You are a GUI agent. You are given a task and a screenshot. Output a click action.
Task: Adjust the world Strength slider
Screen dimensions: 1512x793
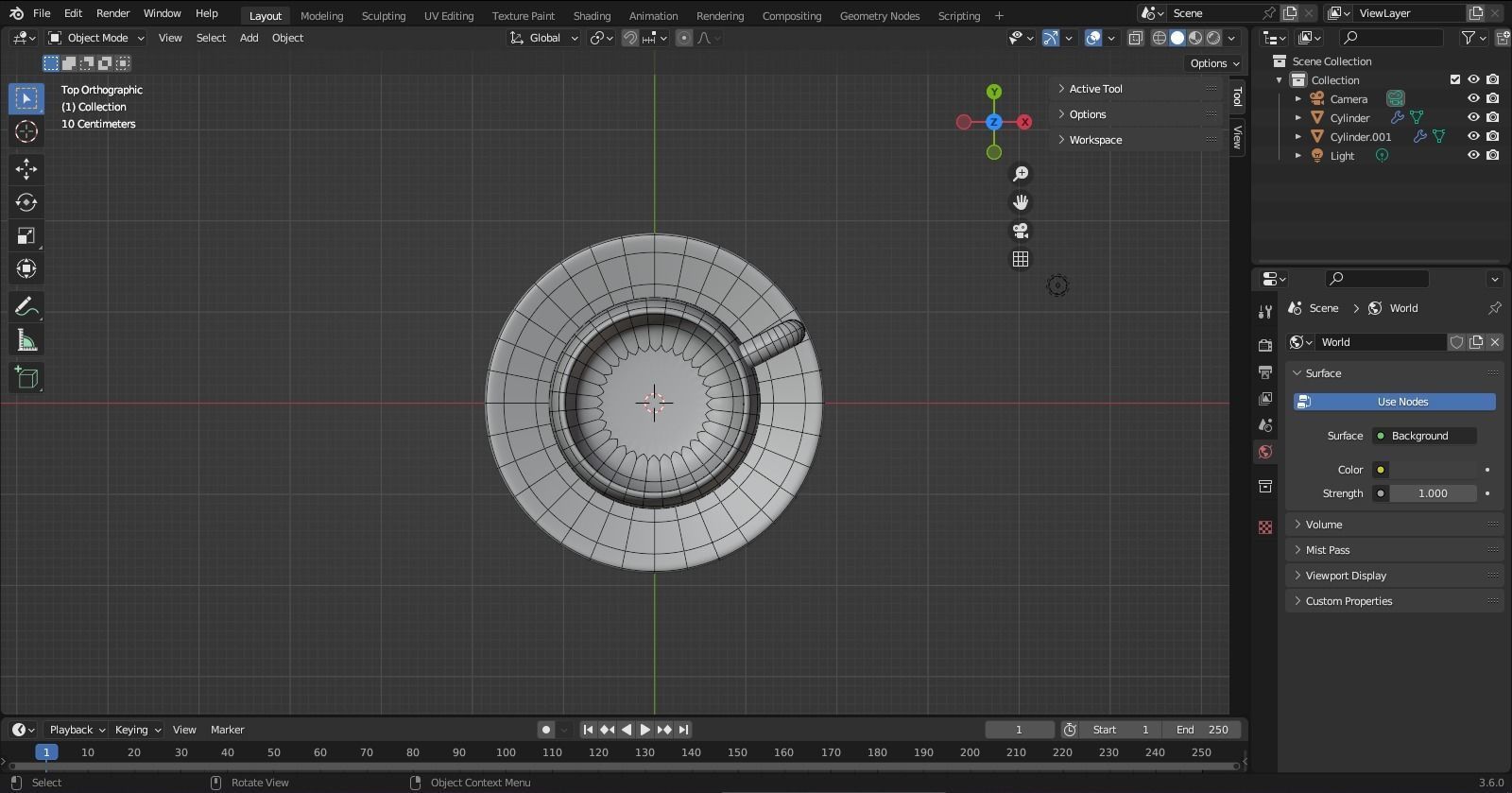pyautogui.click(x=1432, y=493)
